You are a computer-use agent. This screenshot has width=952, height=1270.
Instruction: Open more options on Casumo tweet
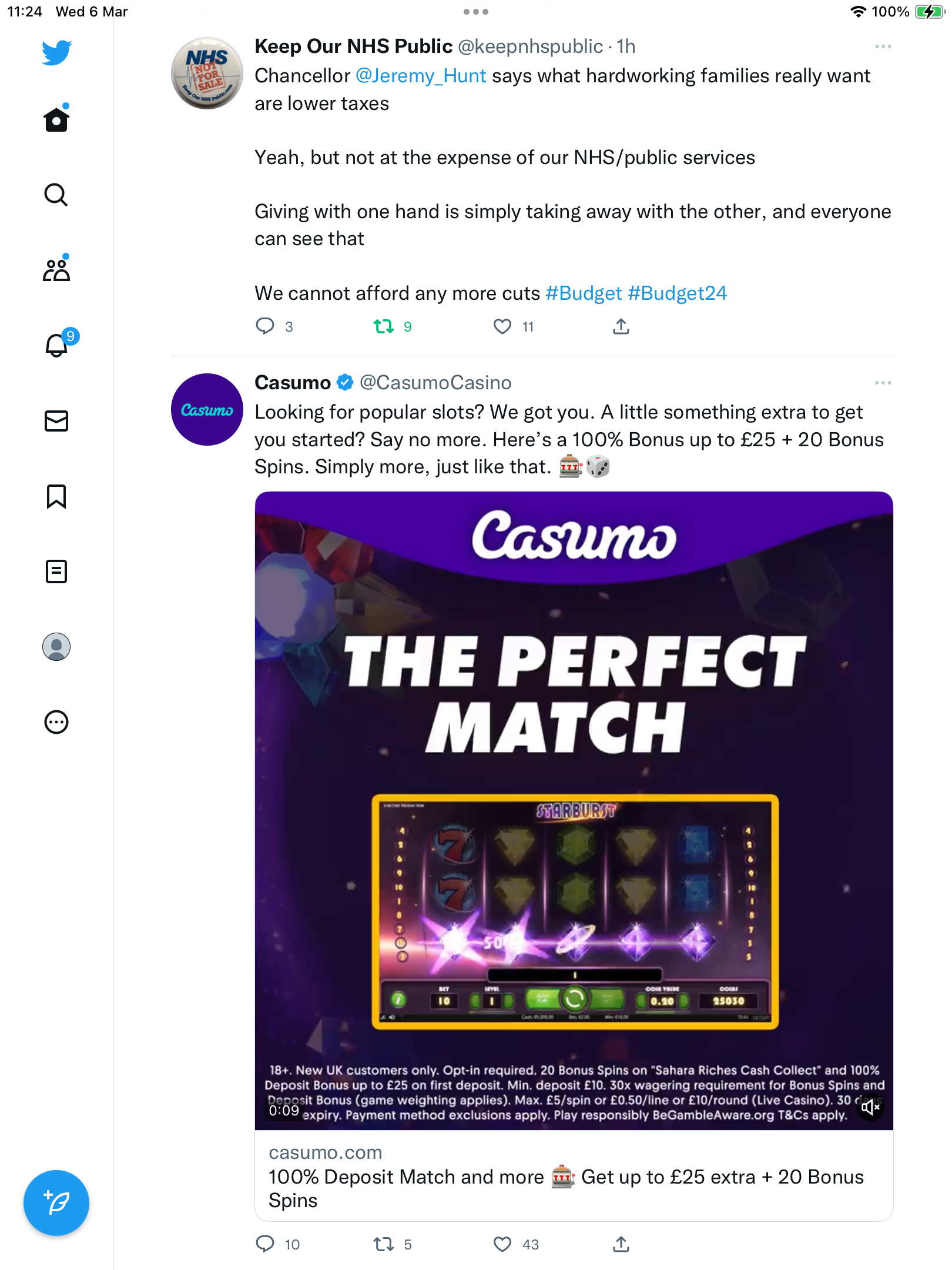[x=883, y=383]
